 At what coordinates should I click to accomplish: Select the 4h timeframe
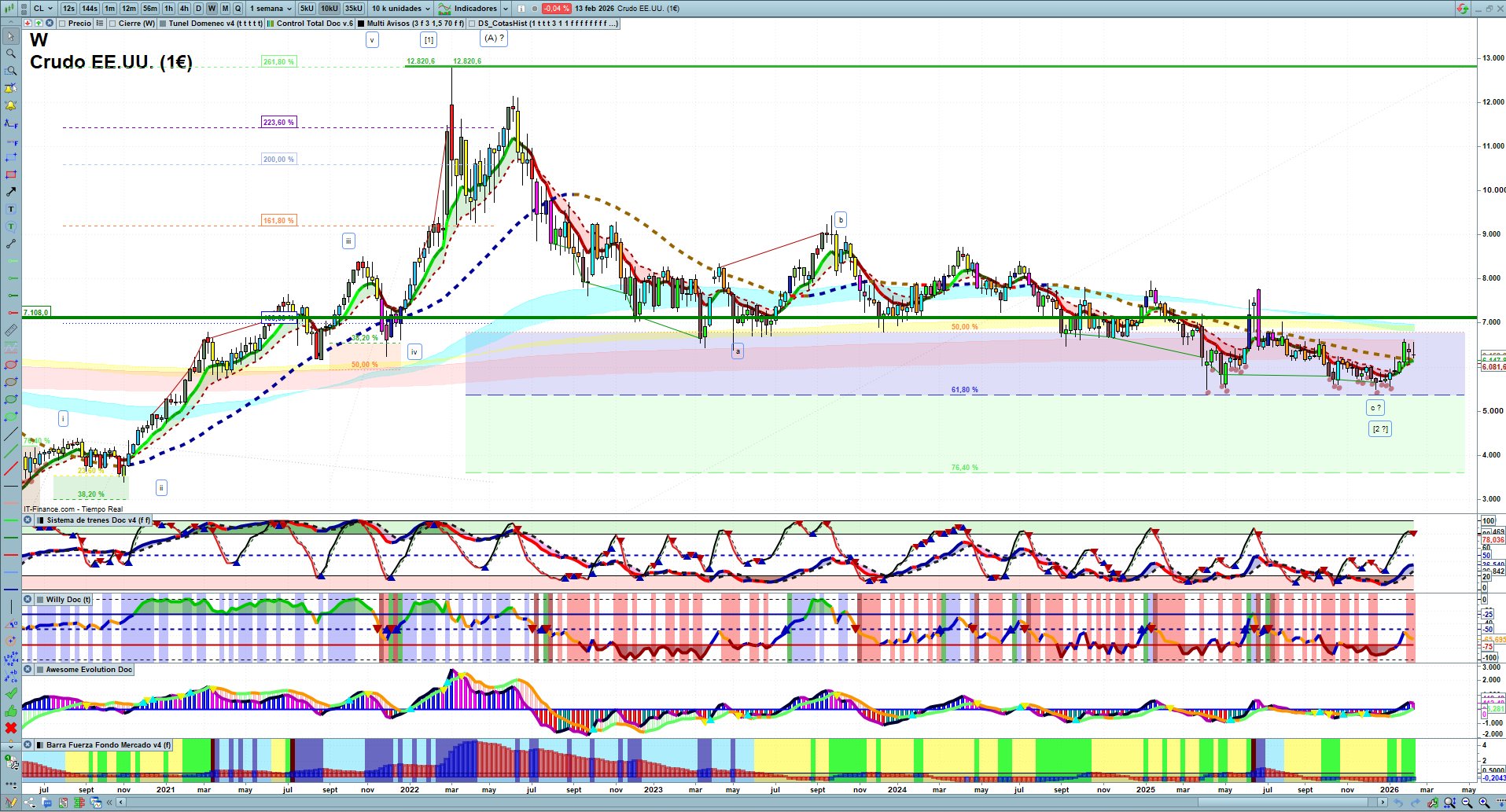[184, 9]
